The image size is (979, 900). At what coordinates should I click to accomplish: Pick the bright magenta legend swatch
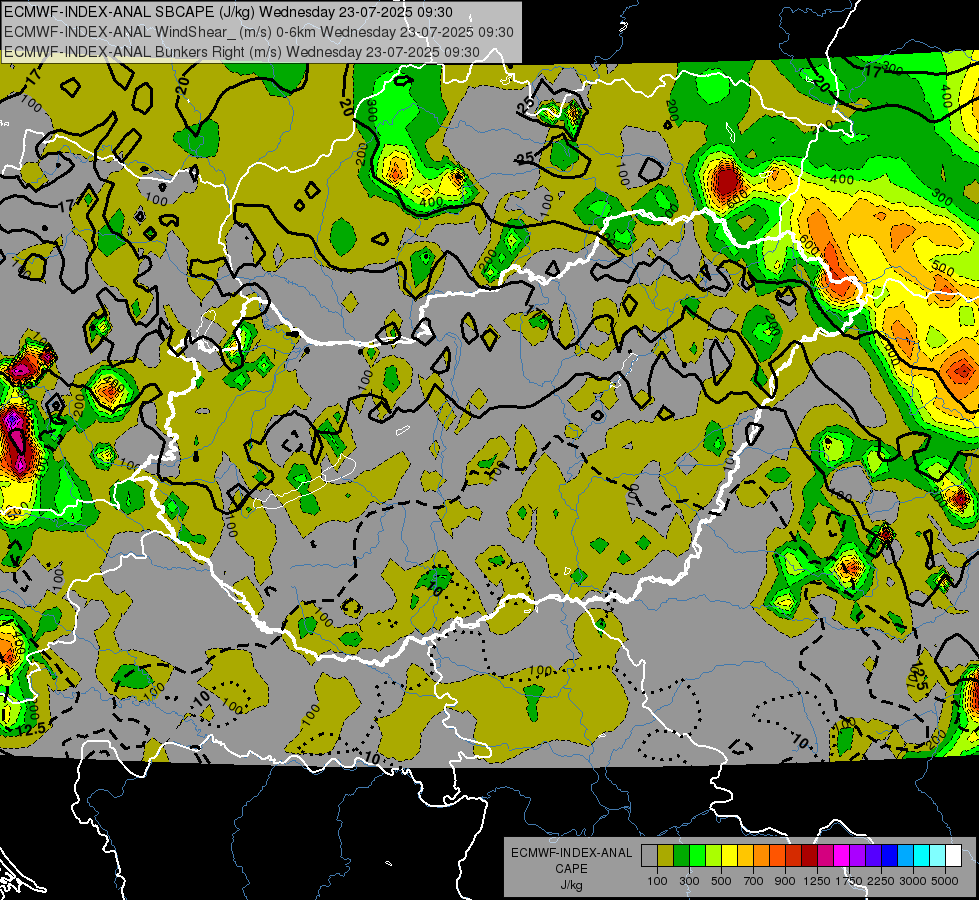pos(842,856)
